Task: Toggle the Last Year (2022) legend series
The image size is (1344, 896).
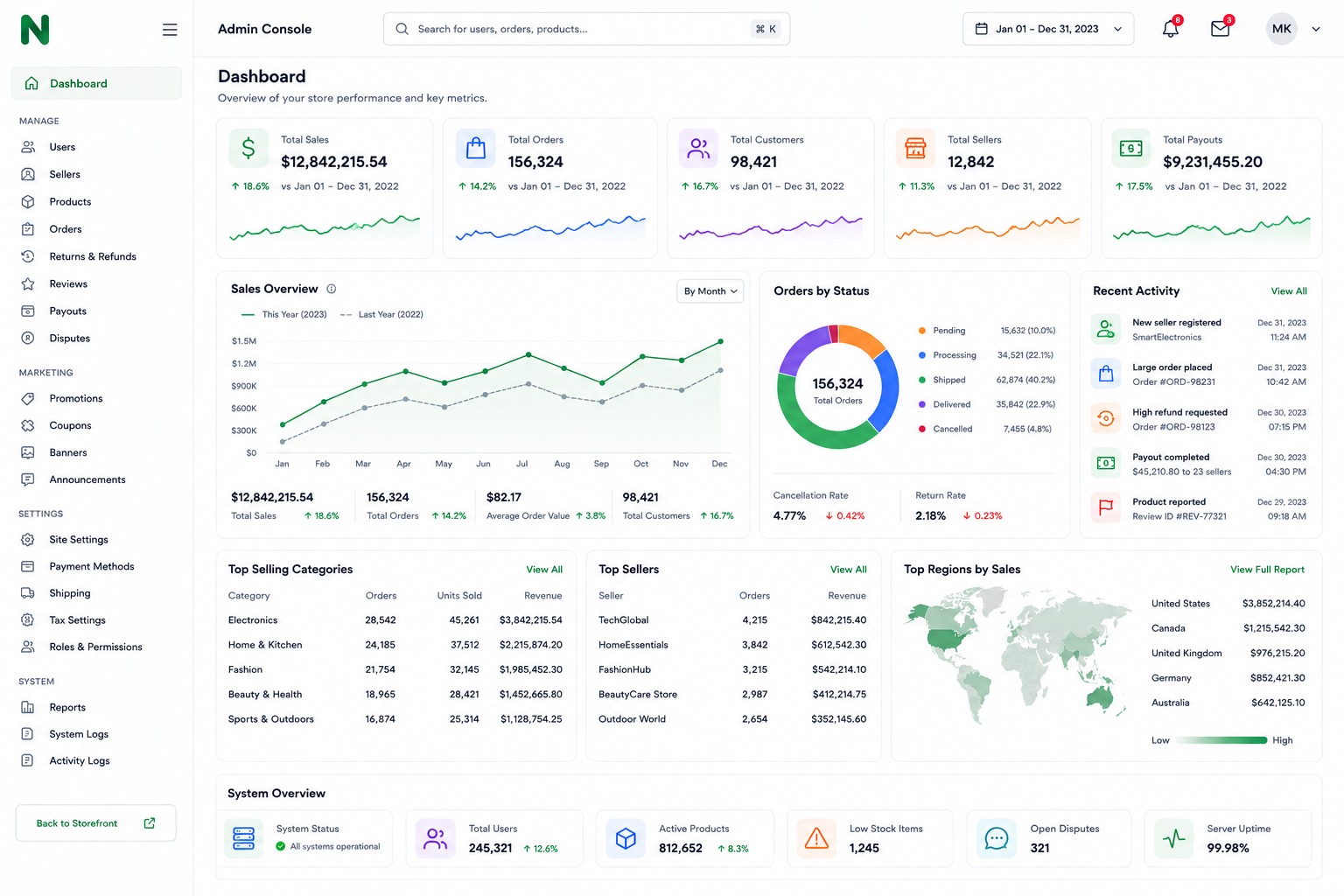Action: click(381, 314)
